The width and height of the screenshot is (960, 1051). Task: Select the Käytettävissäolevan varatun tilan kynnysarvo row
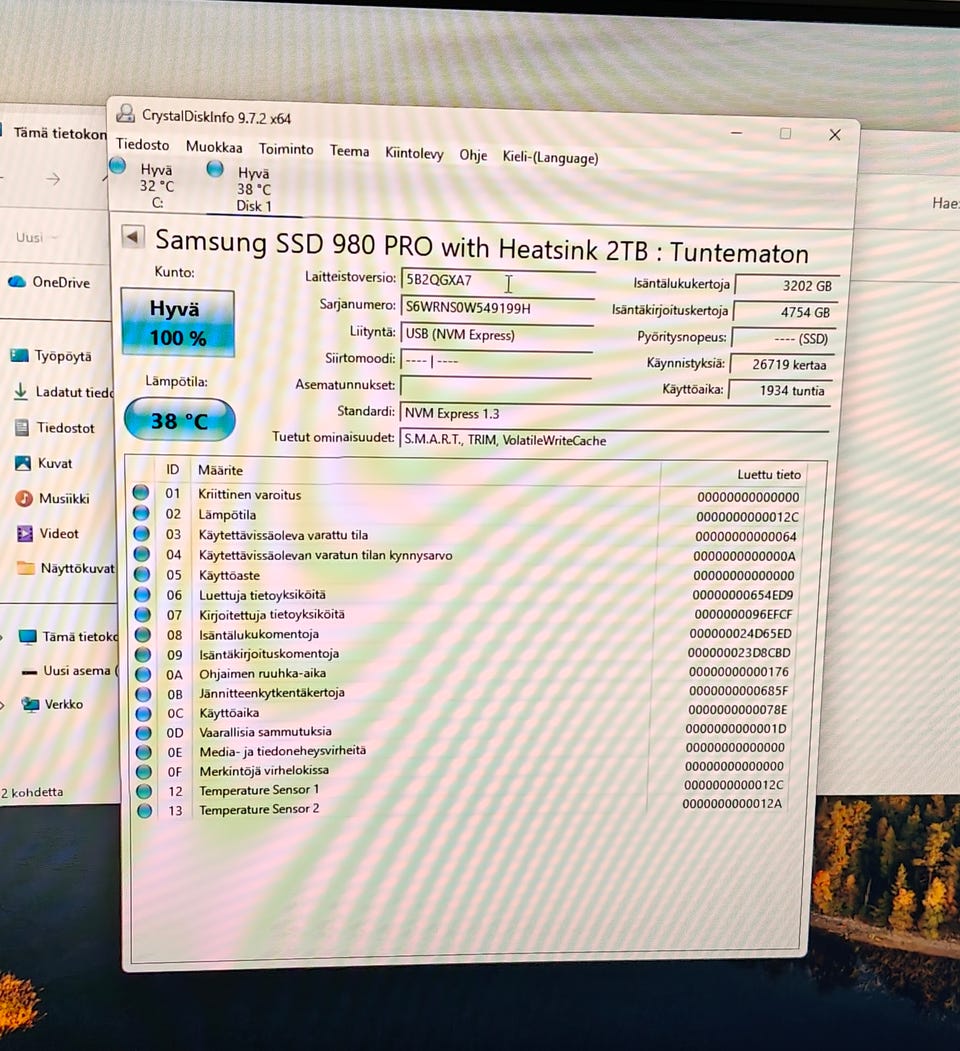467,555
